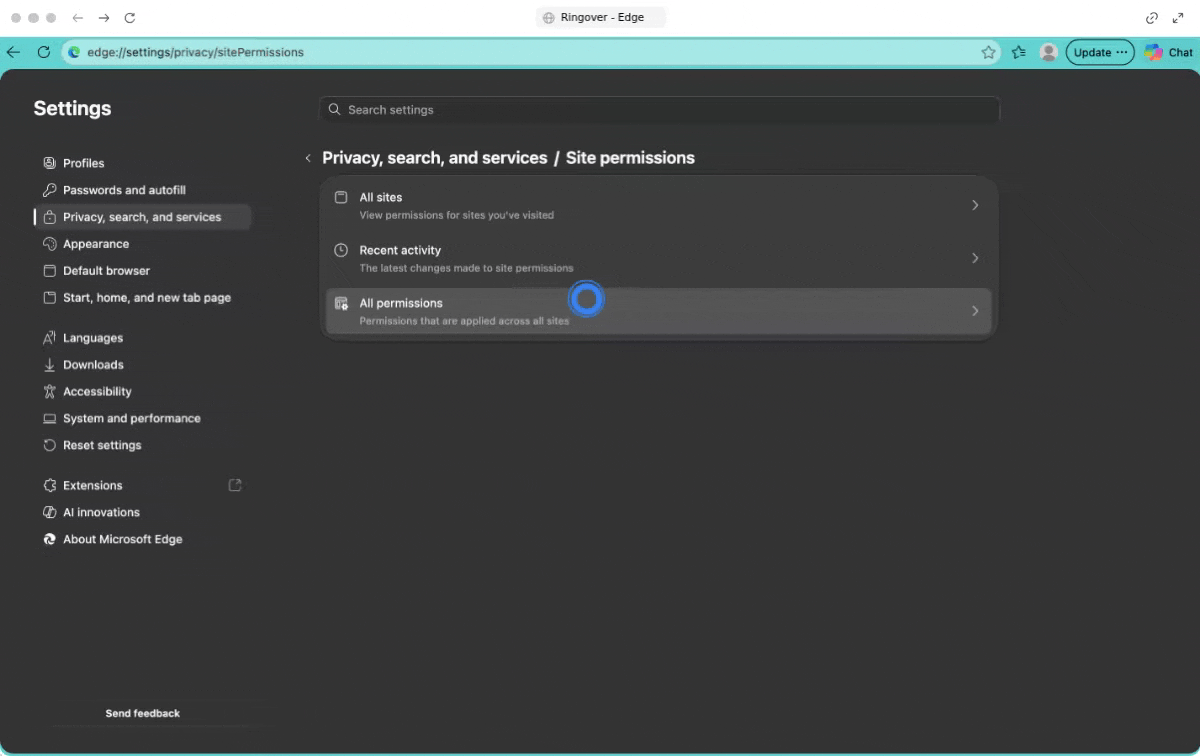Open All sites permissions row
This screenshot has width=1200, height=756.
point(659,205)
